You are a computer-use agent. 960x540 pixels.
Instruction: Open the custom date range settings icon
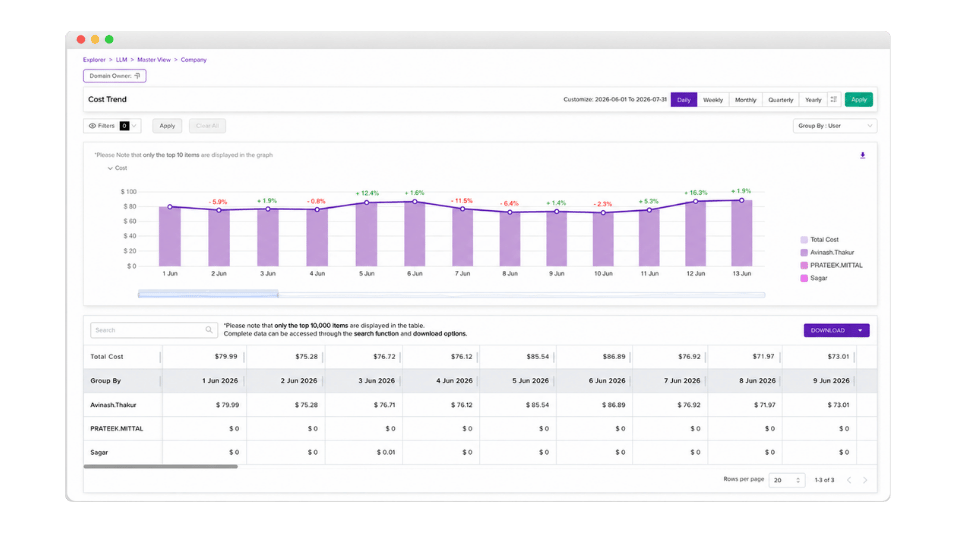[833, 99]
